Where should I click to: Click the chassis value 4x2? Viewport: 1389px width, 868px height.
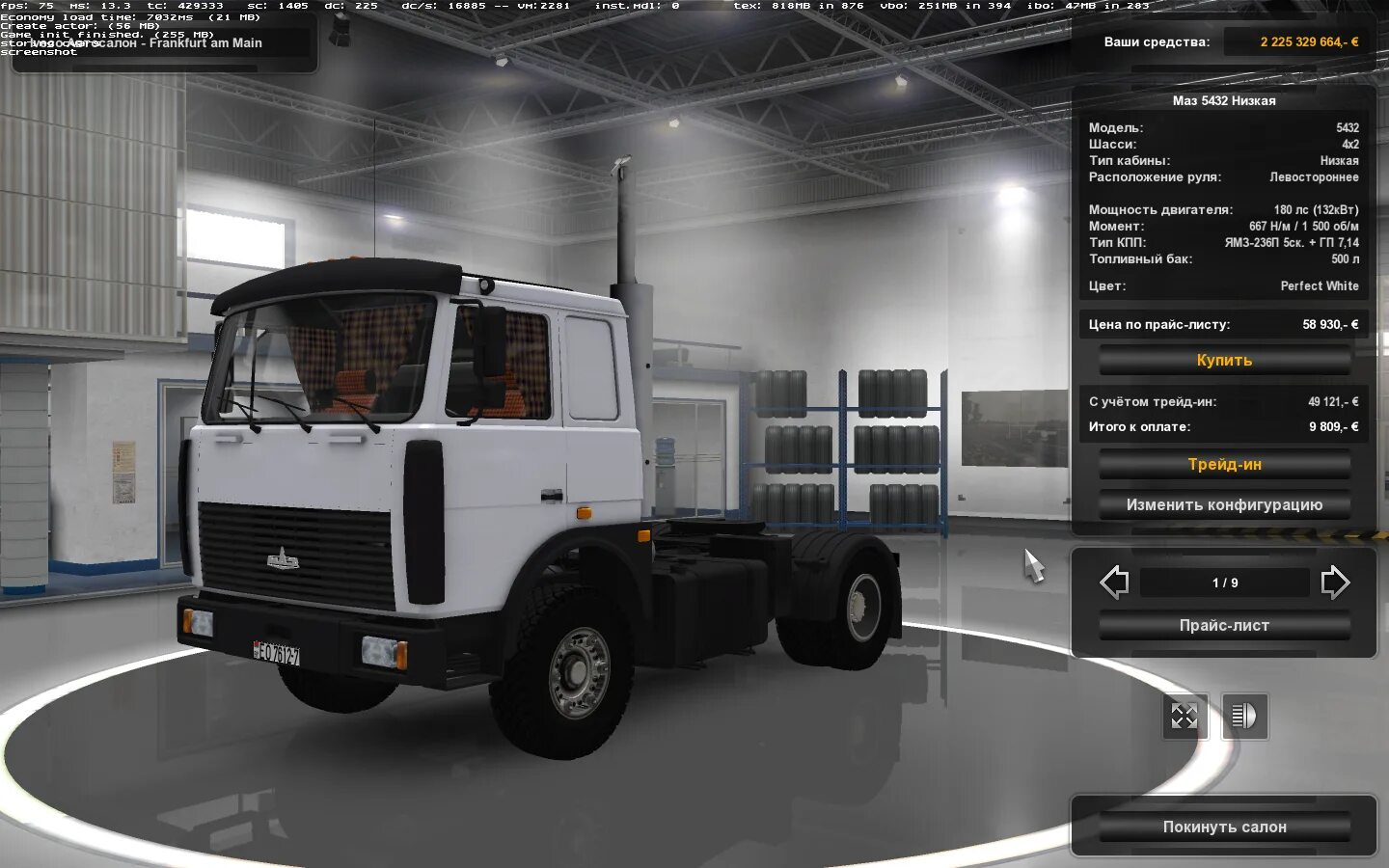click(x=1350, y=145)
